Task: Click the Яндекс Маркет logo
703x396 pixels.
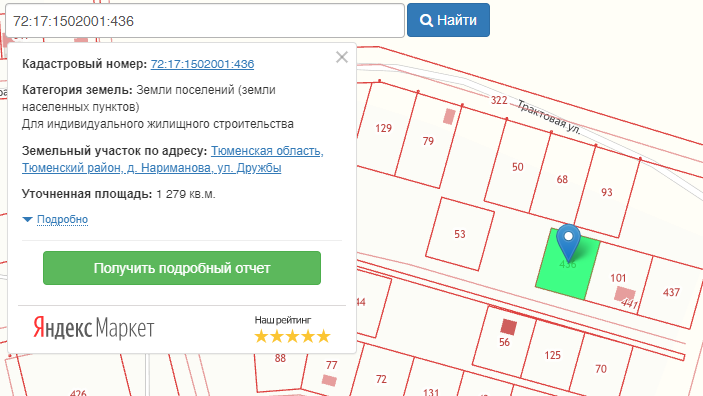Action: point(93,327)
